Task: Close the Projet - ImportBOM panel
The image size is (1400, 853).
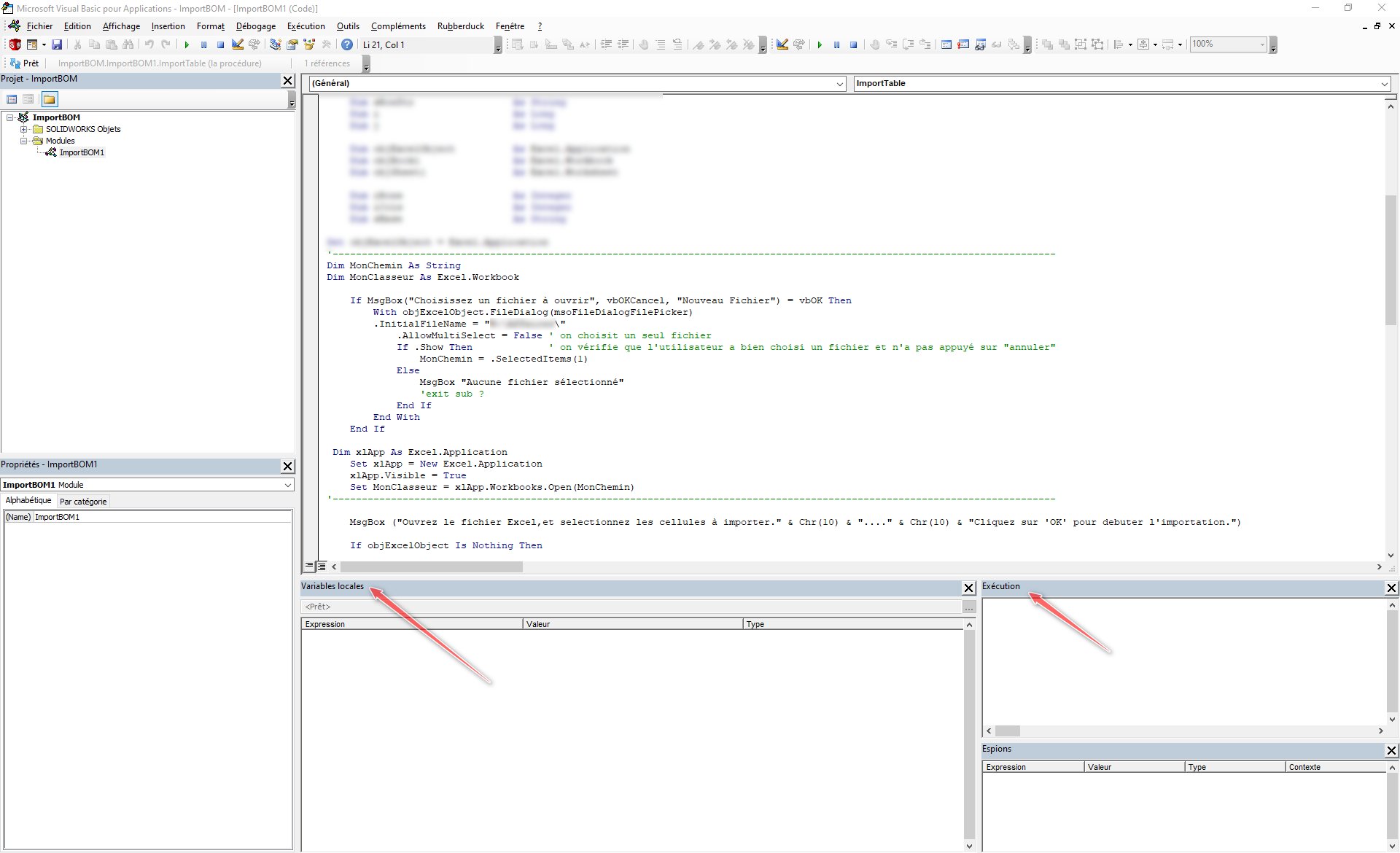Action: tap(287, 81)
